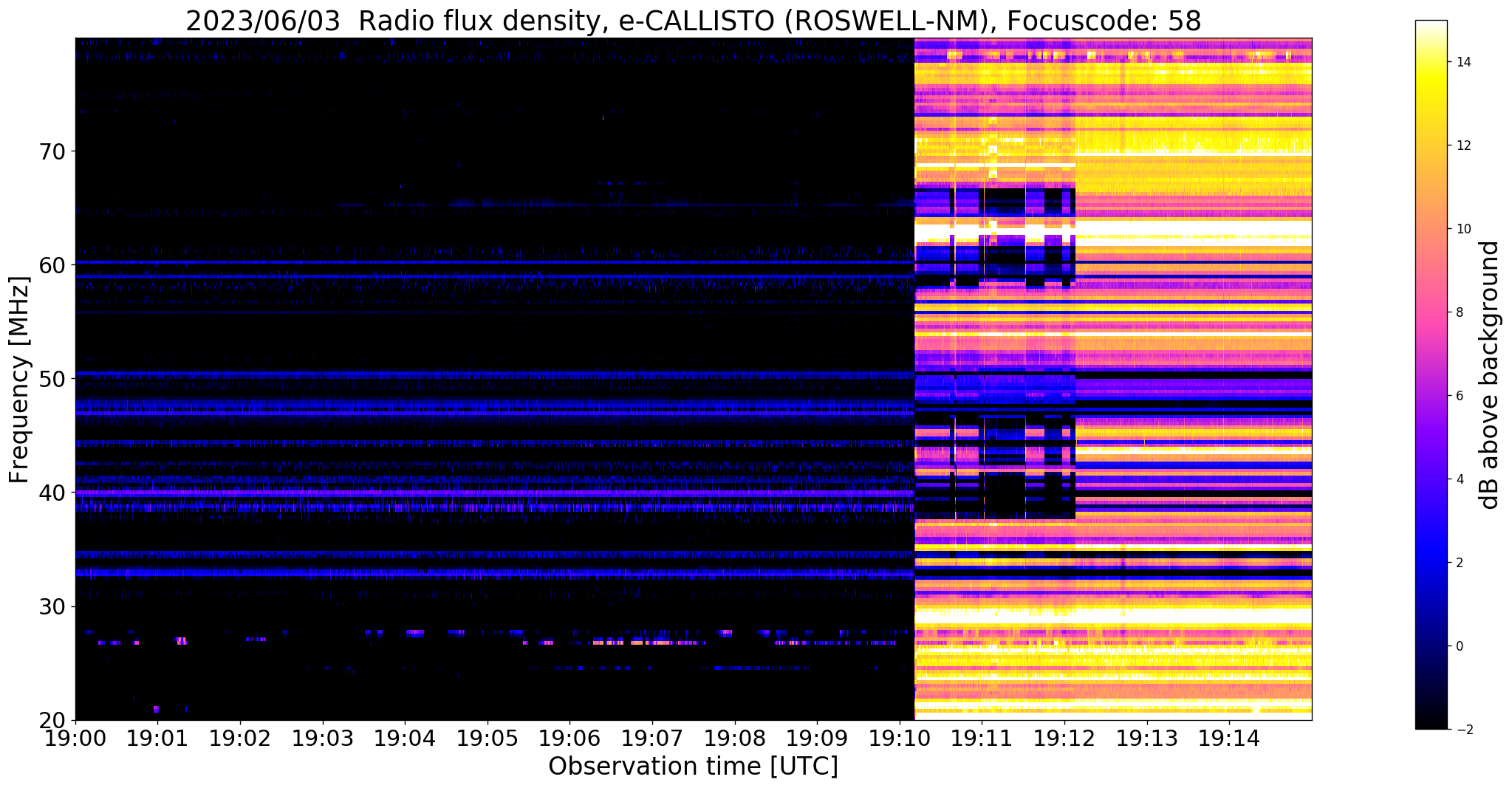Click the 19:11 time tick label
This screenshot has height=788, width=1512.
tap(982, 738)
